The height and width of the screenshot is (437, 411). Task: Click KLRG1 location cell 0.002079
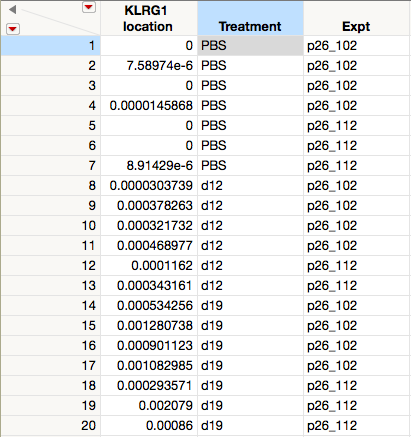coord(149,406)
